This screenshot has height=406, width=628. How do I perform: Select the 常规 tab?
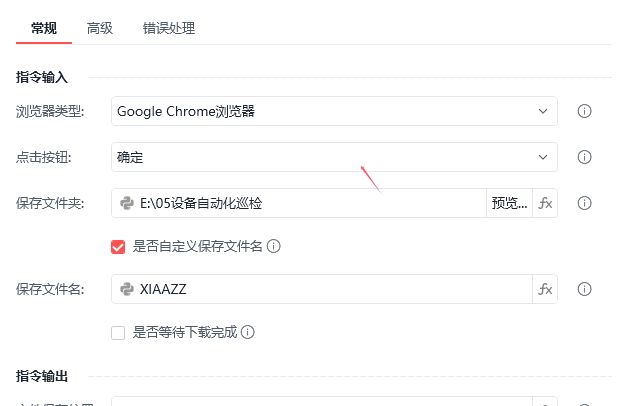click(x=44, y=28)
